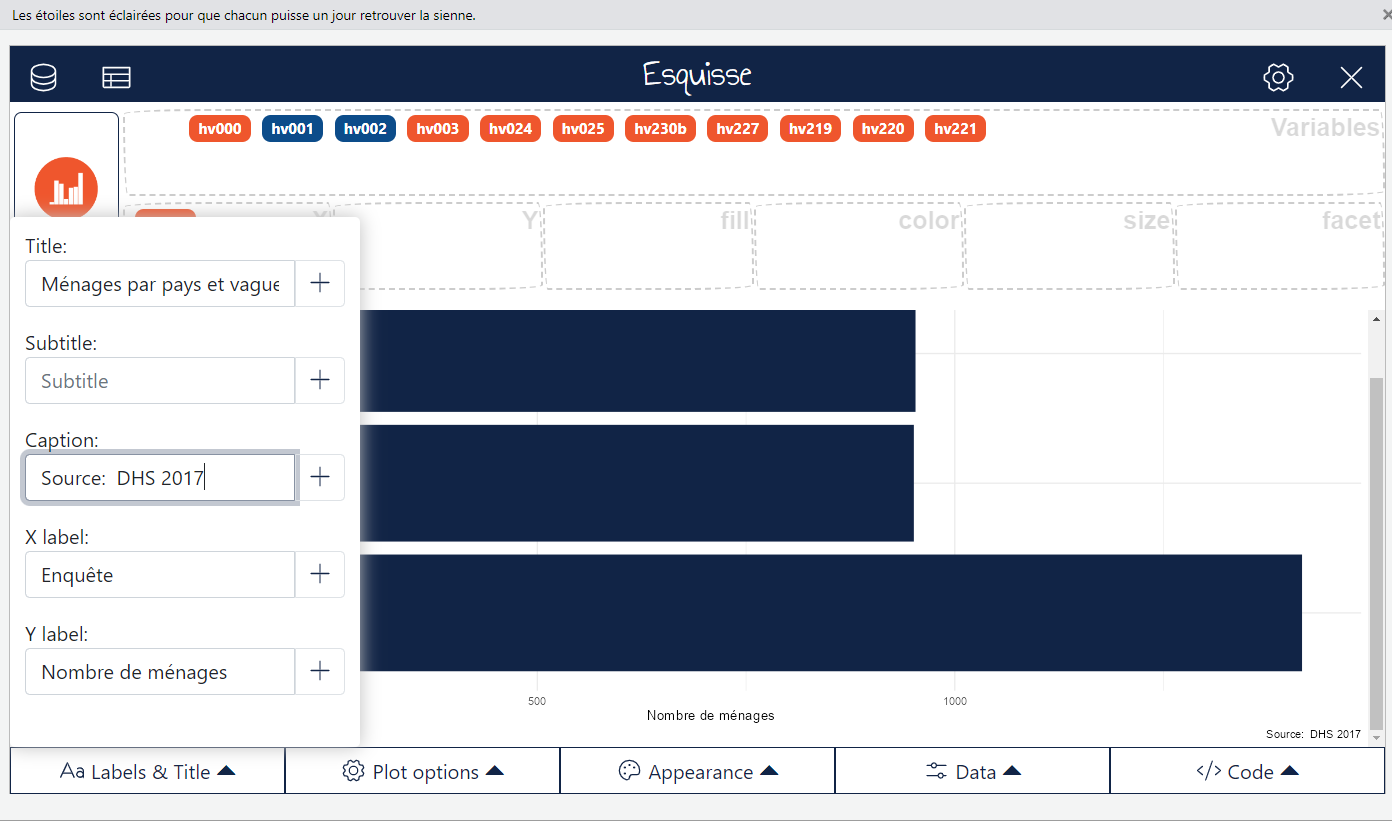Screen dimensions: 1392x821
Task: Open Subtitle formatting options plus button
Action: pos(320,381)
